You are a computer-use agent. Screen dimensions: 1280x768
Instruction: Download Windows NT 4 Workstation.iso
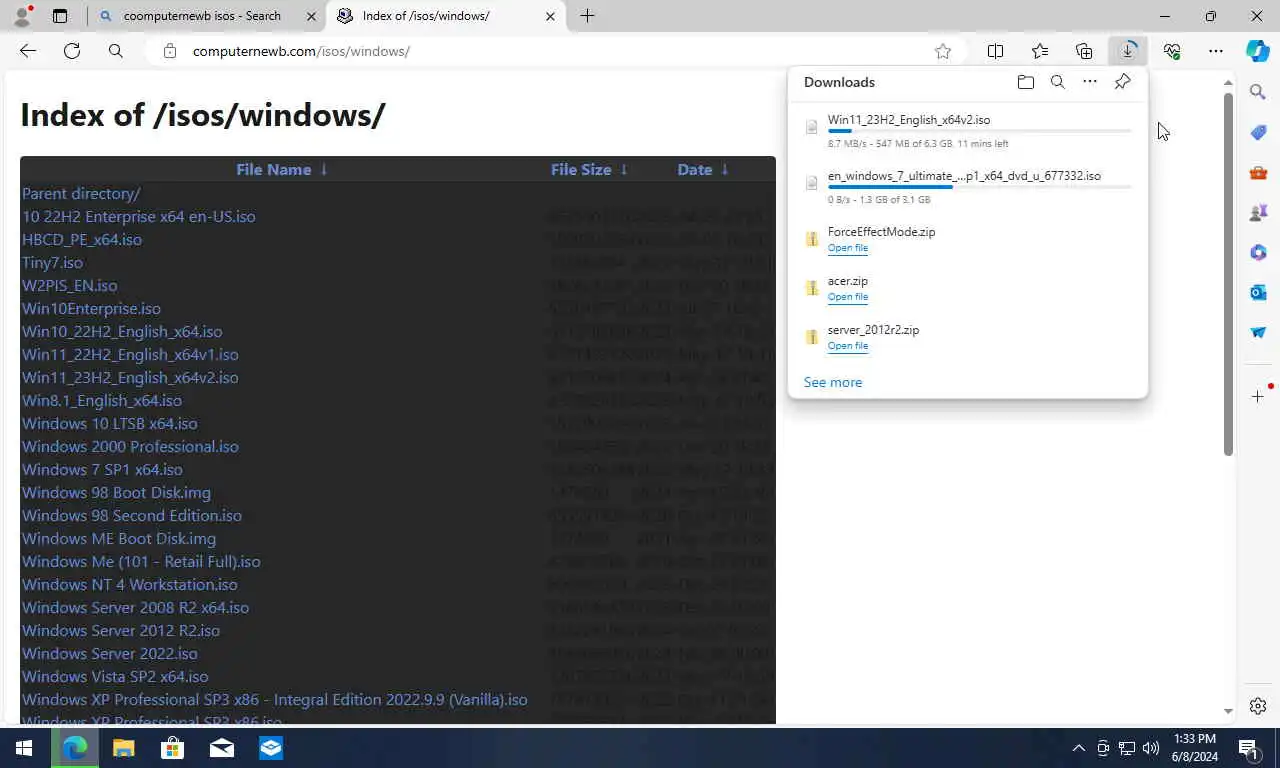click(x=130, y=584)
